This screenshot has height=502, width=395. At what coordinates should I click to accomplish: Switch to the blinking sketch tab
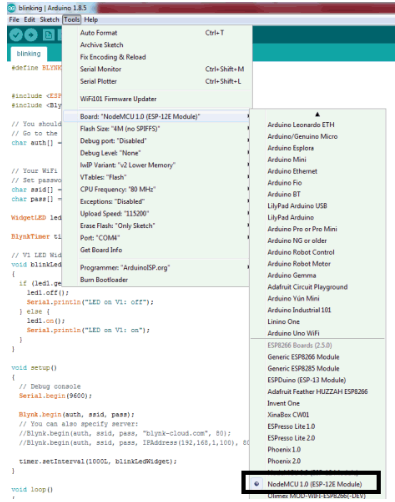[x=29, y=54]
